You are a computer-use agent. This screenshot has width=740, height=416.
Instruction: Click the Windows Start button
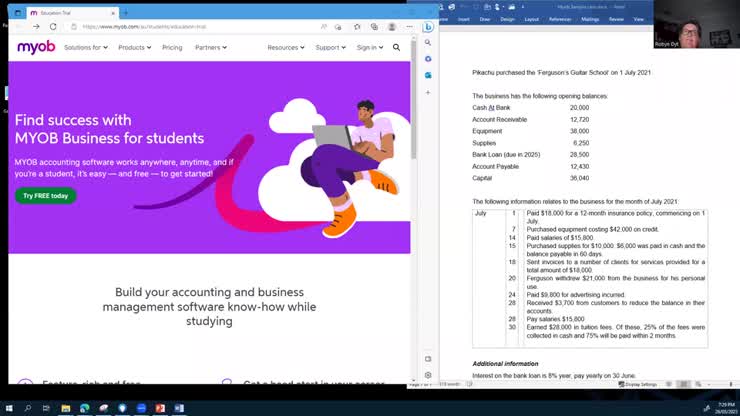(x=10, y=408)
